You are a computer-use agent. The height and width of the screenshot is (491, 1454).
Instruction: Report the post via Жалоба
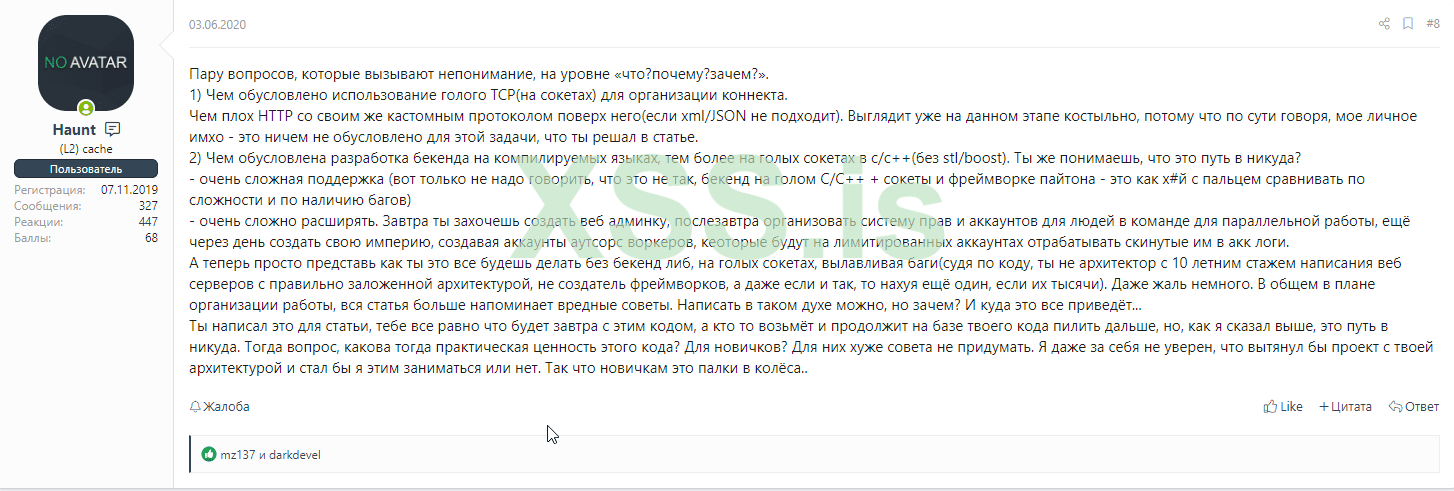click(220, 407)
